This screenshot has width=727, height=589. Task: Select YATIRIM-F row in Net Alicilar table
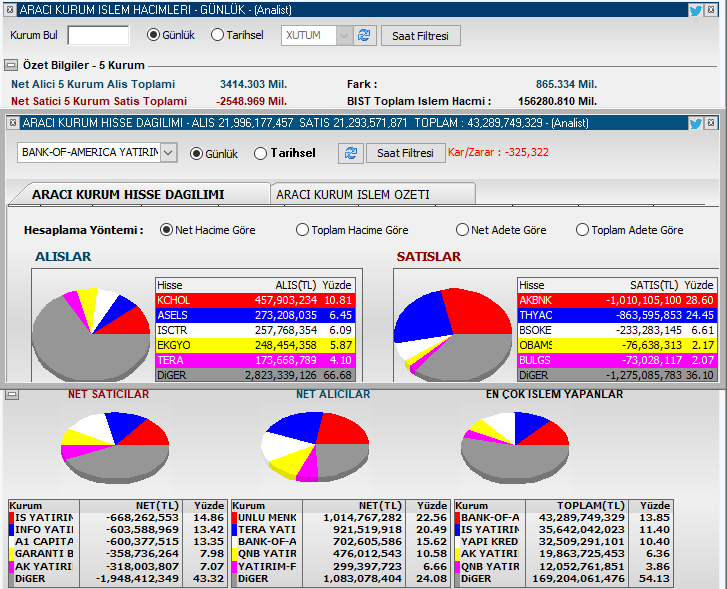point(340,566)
